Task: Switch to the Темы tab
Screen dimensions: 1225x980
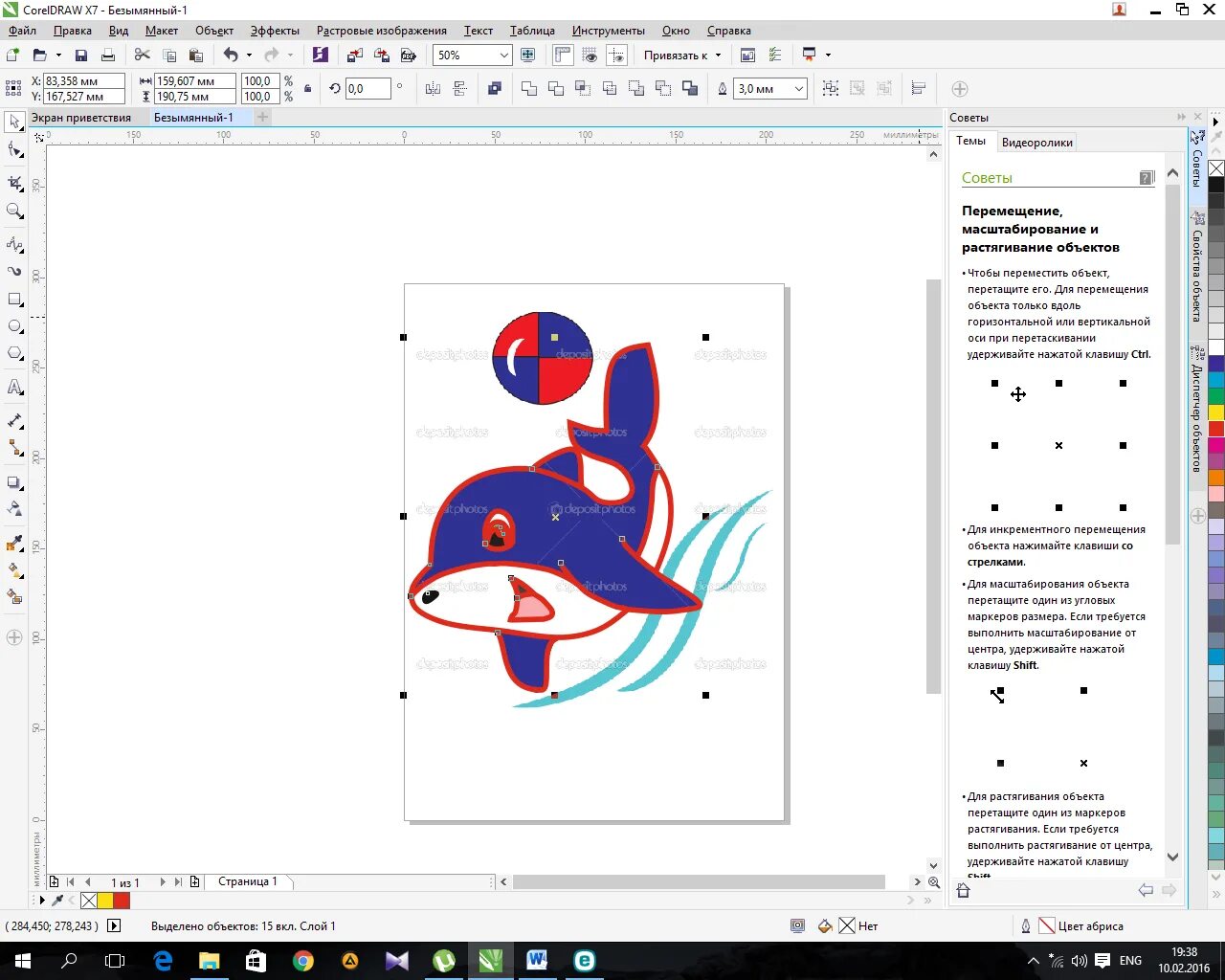Action: coord(970,141)
